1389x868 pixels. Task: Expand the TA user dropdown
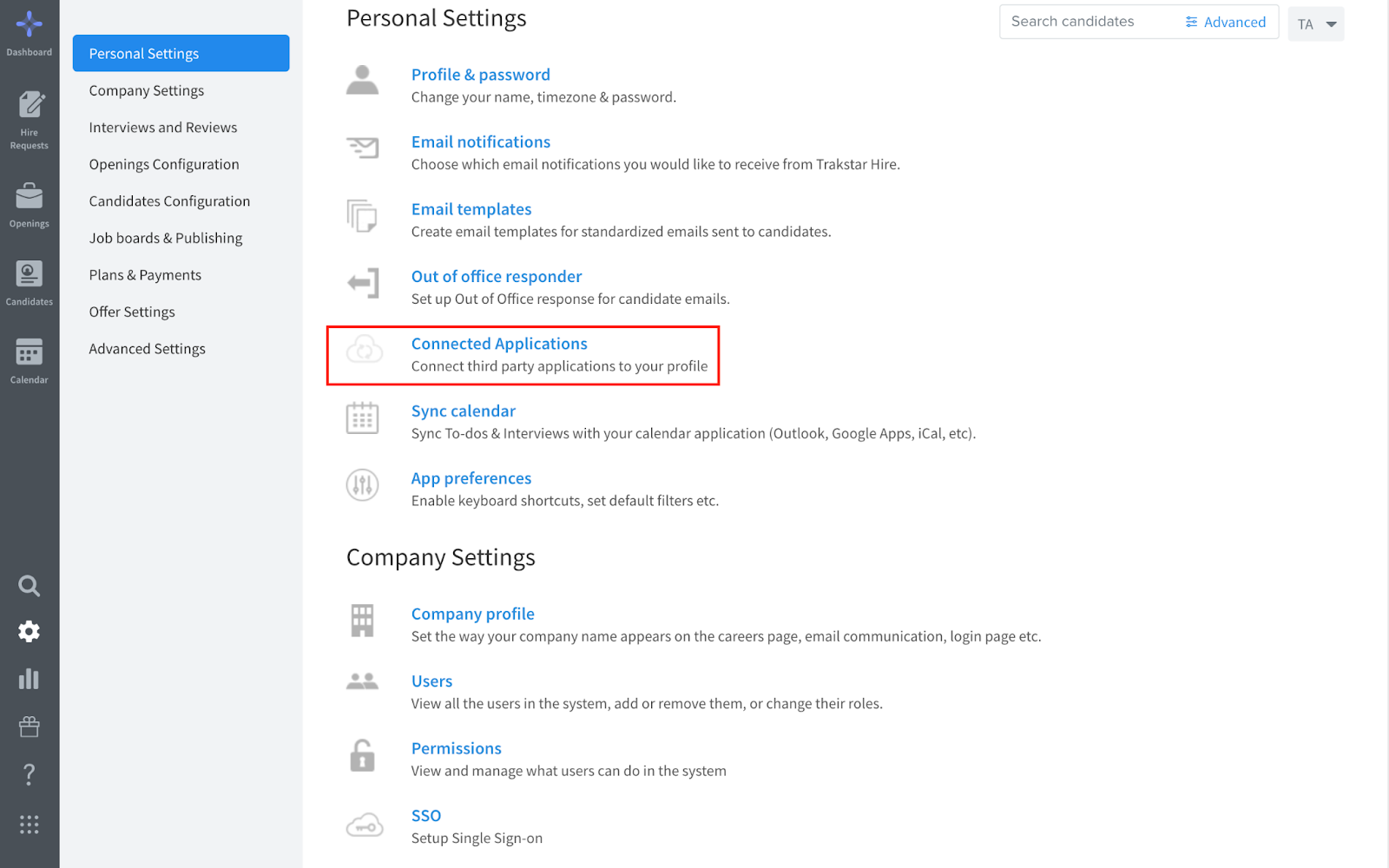point(1316,24)
